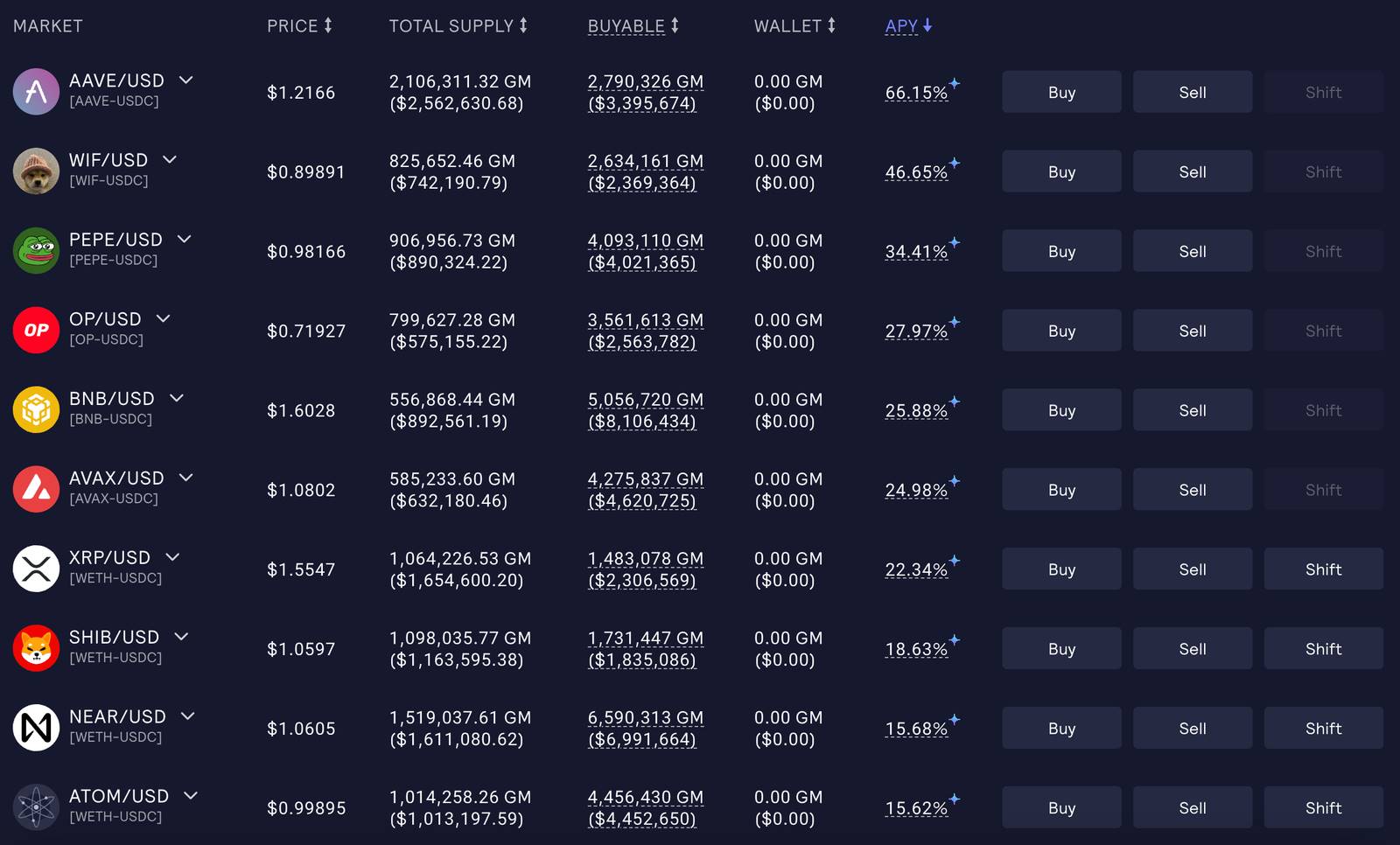
Task: Click the WIF dog-with-hat token icon
Action: (x=36, y=171)
